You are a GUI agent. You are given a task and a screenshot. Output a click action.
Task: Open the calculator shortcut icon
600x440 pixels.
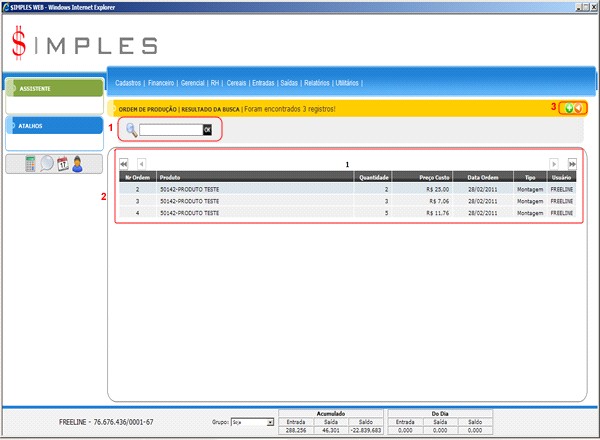click(30, 164)
